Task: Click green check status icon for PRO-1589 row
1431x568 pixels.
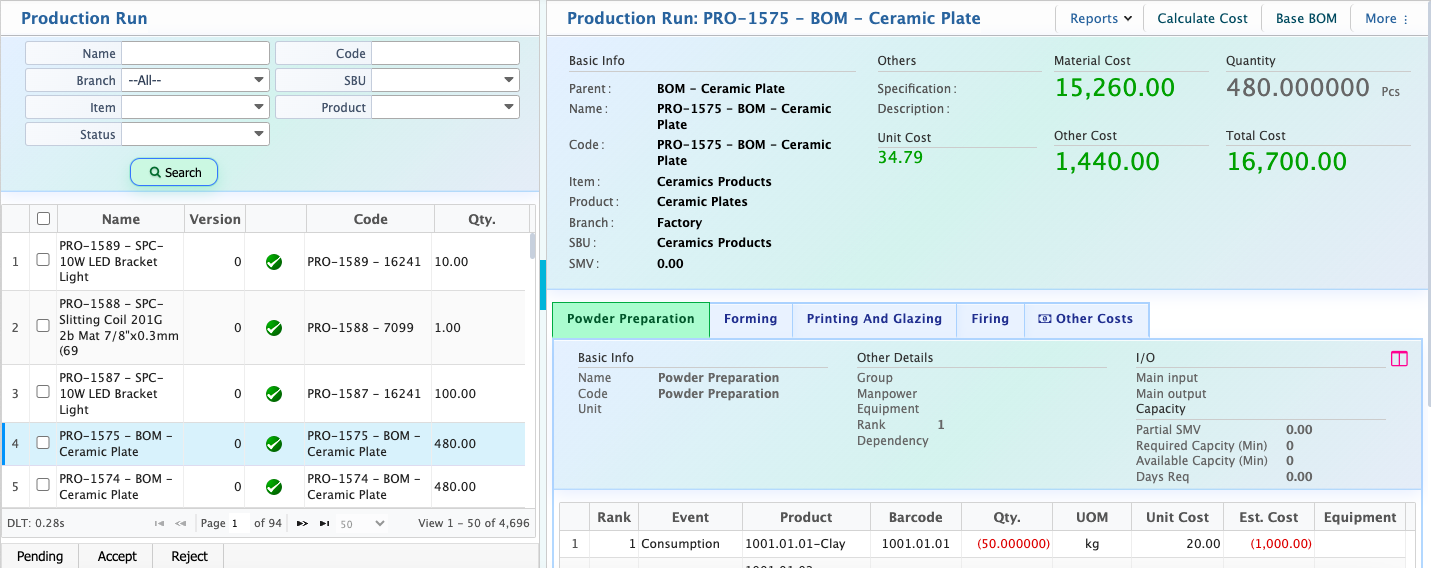Action: pyautogui.click(x=274, y=262)
